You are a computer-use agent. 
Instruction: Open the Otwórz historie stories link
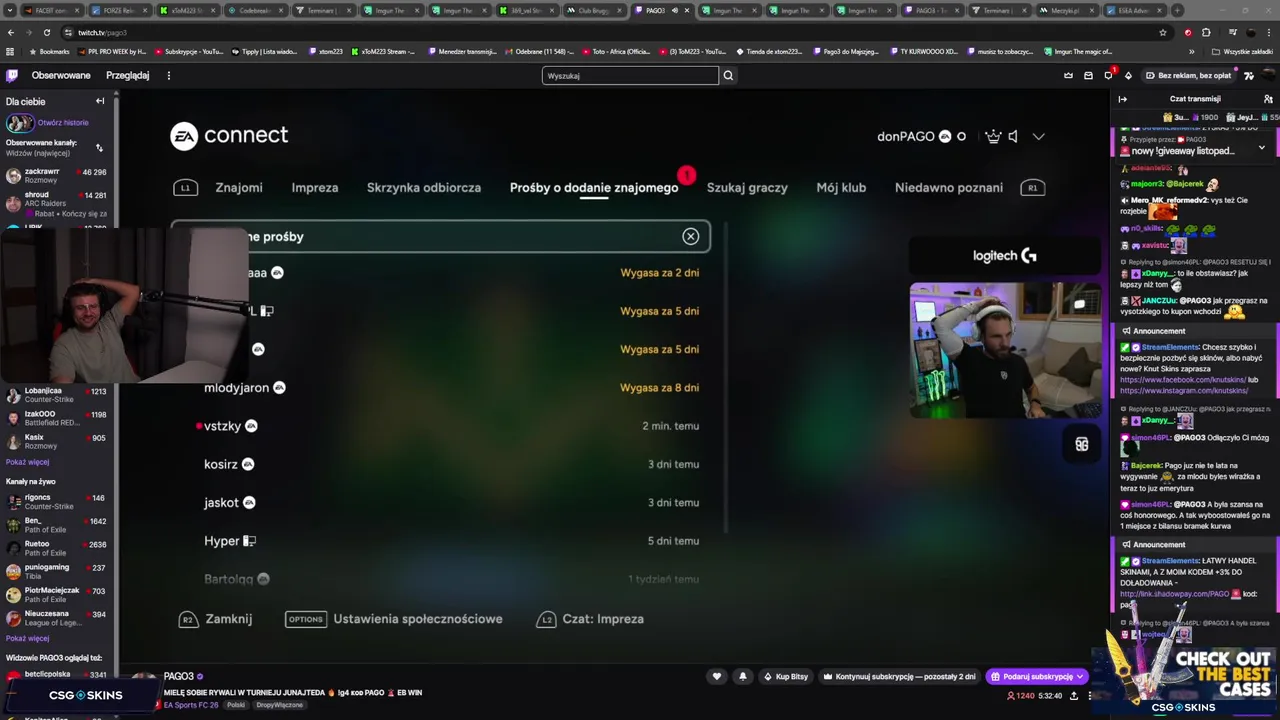(x=63, y=122)
